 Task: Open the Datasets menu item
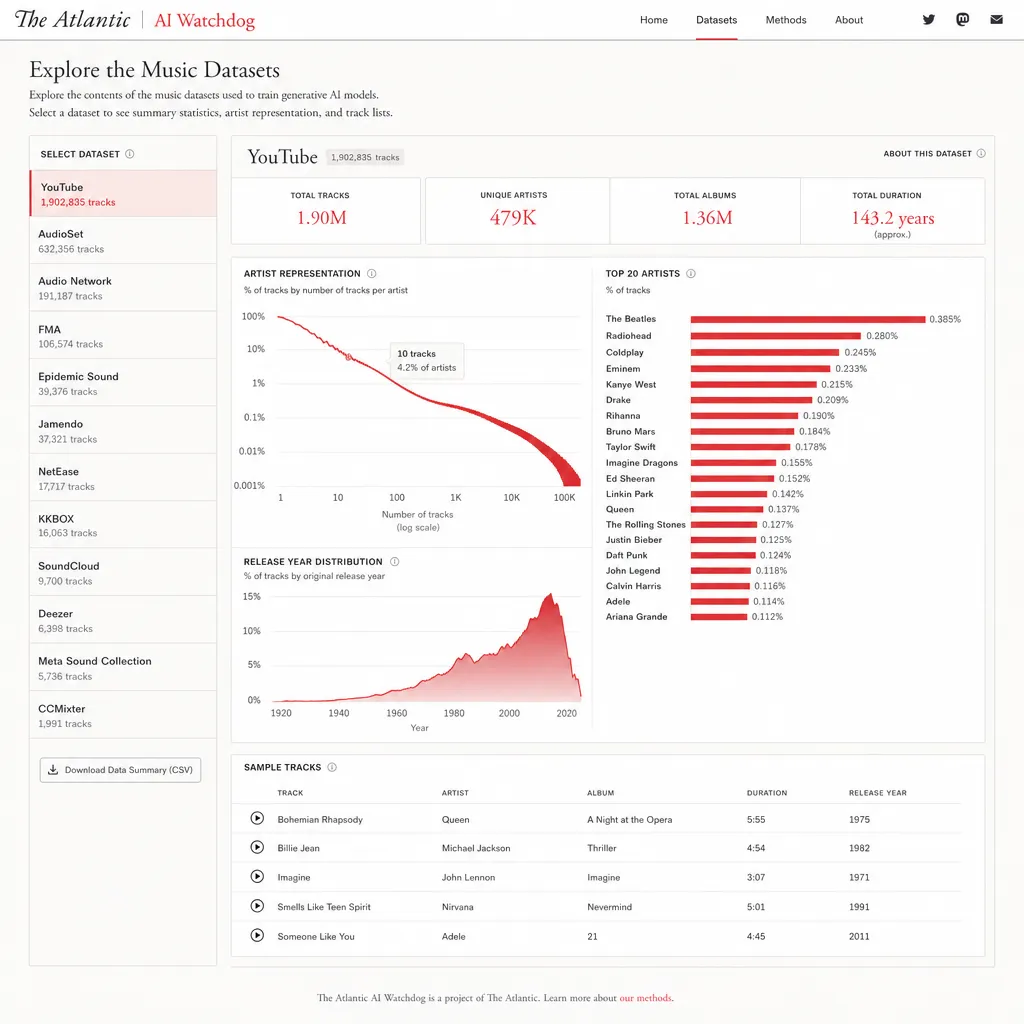point(716,20)
